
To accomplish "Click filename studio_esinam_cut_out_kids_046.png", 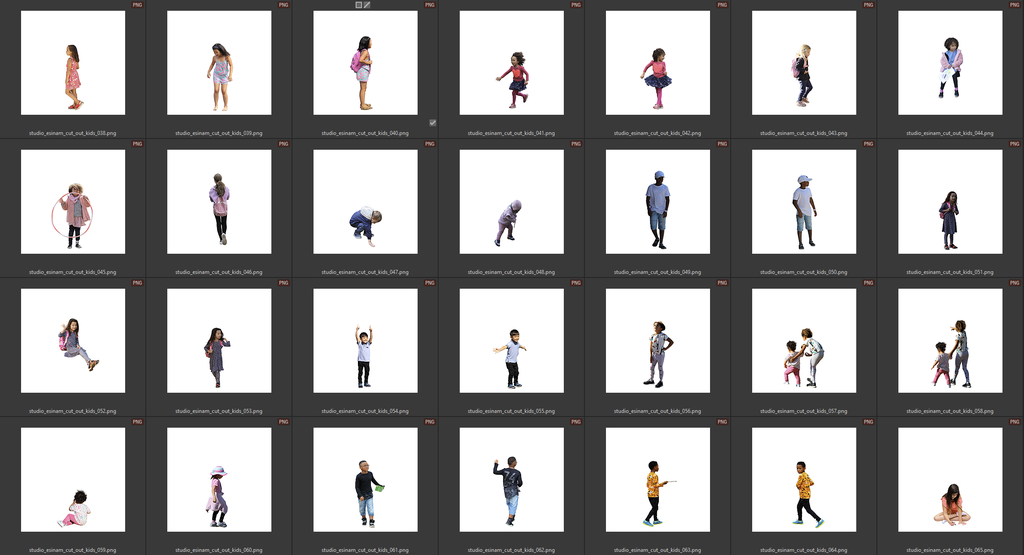I will coord(219,272).
